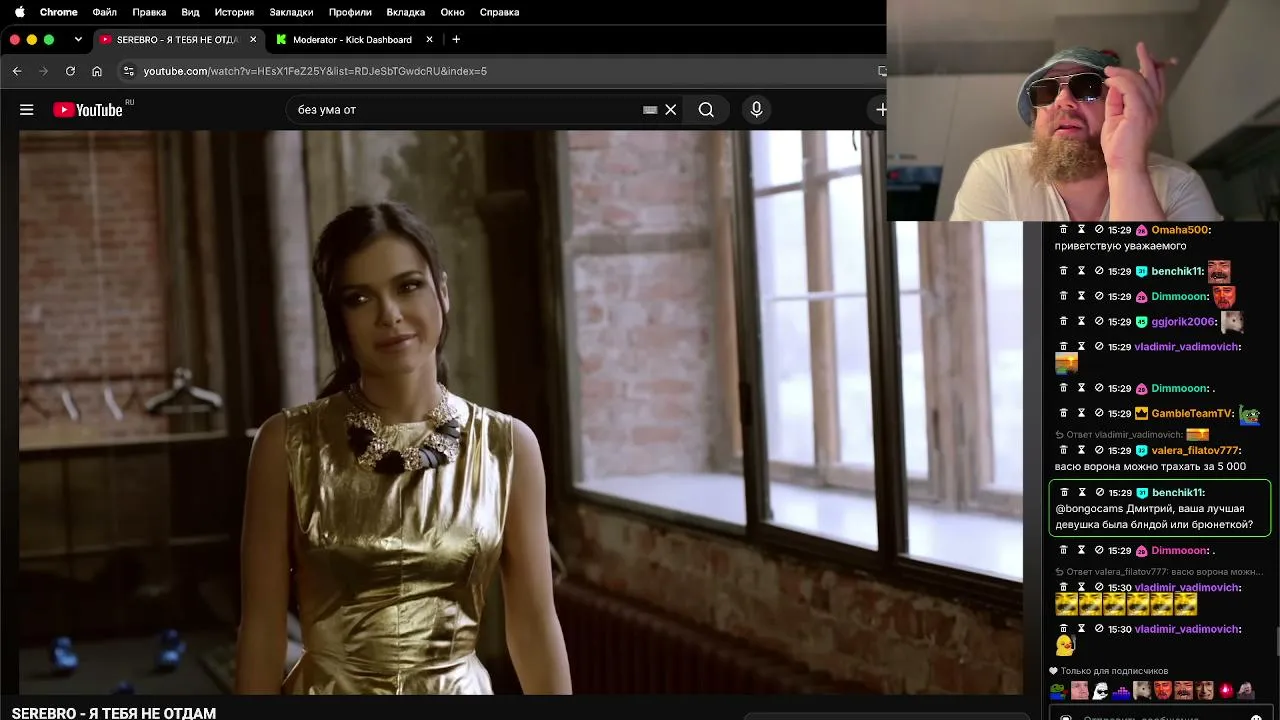This screenshot has width=1280, height=720.
Task: Open GambleTeamTV's user profile
Action: click(1192, 413)
